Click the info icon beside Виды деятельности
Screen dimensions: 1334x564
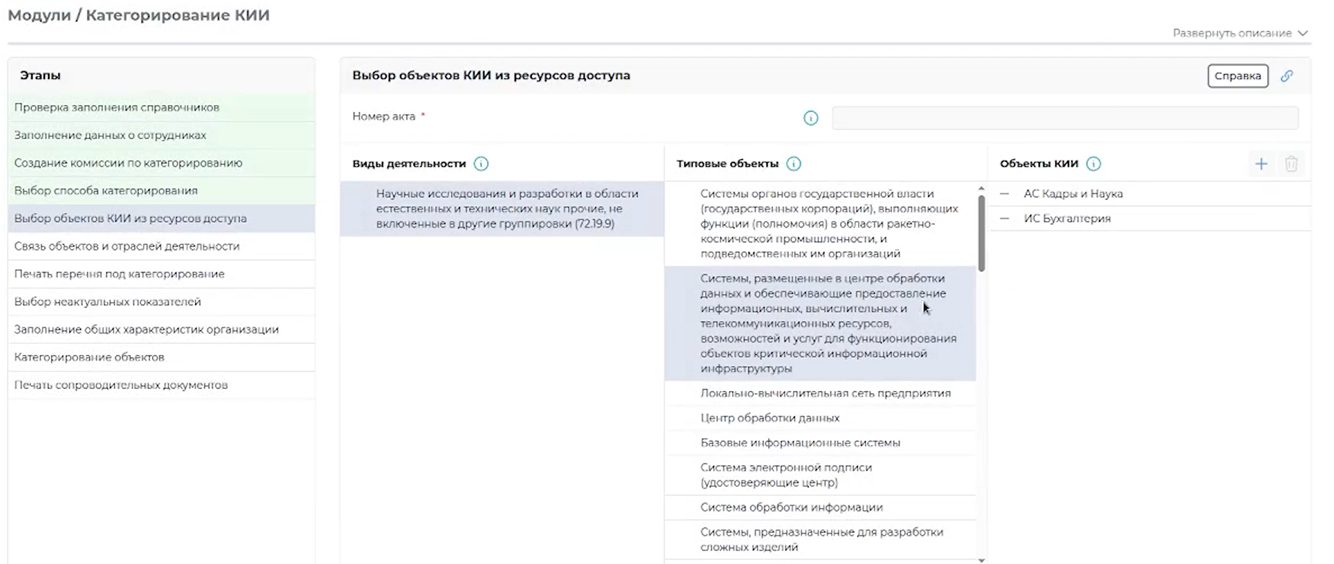click(481, 164)
